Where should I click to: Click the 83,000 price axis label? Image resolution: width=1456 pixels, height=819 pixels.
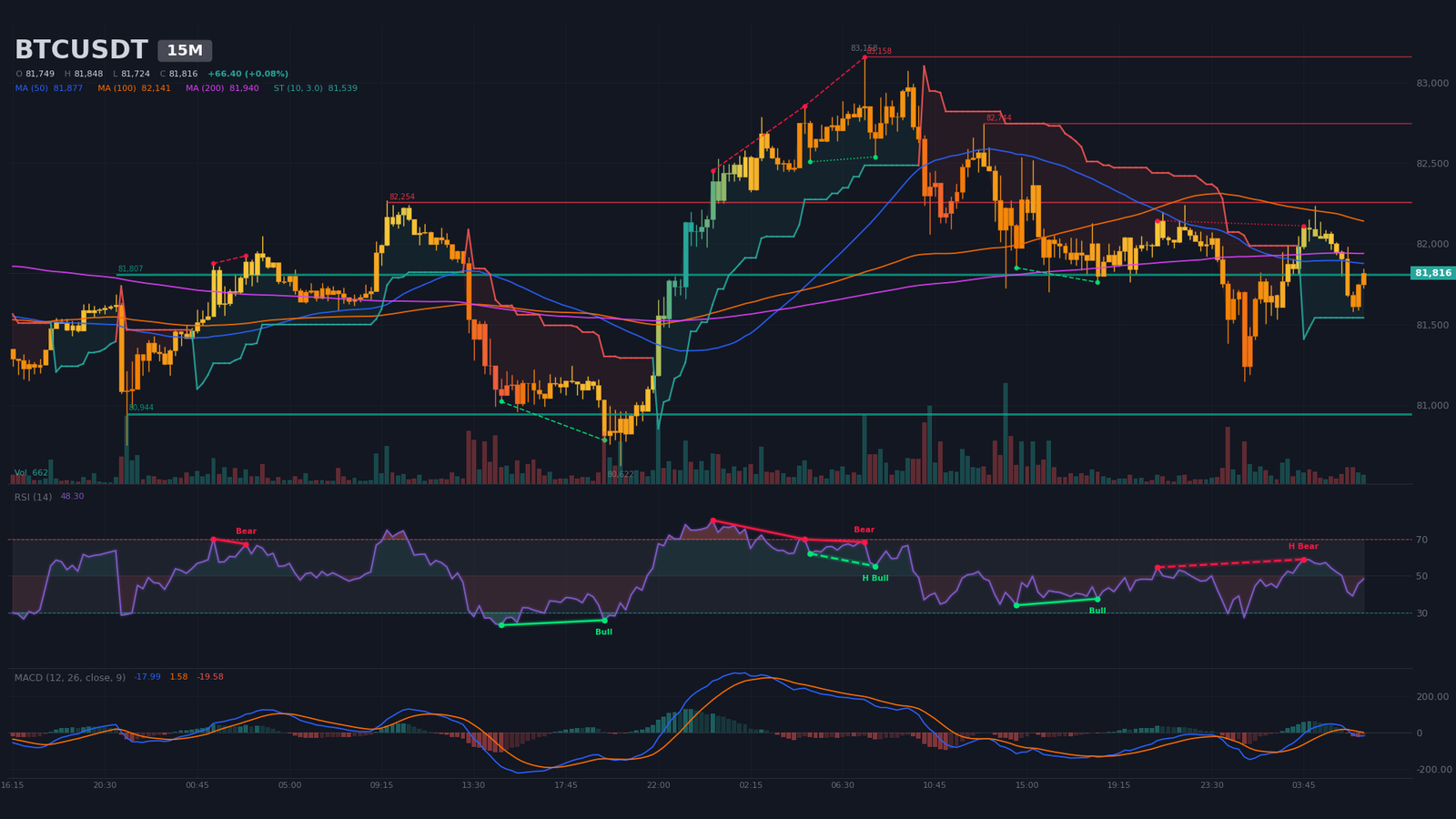tap(1432, 84)
